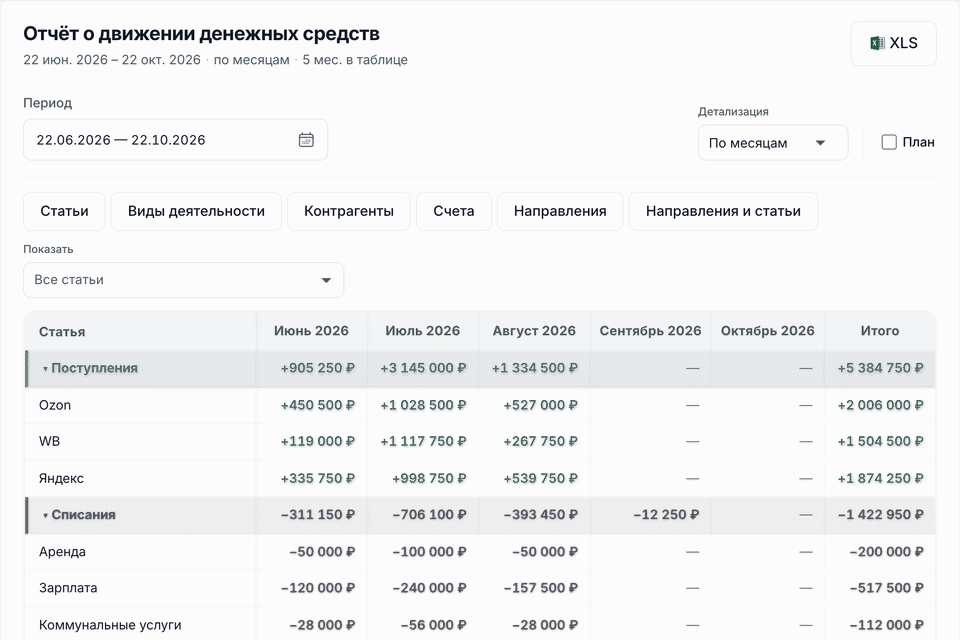
Task: Click Списания June value −311 150 ₽
Action: [x=318, y=514]
